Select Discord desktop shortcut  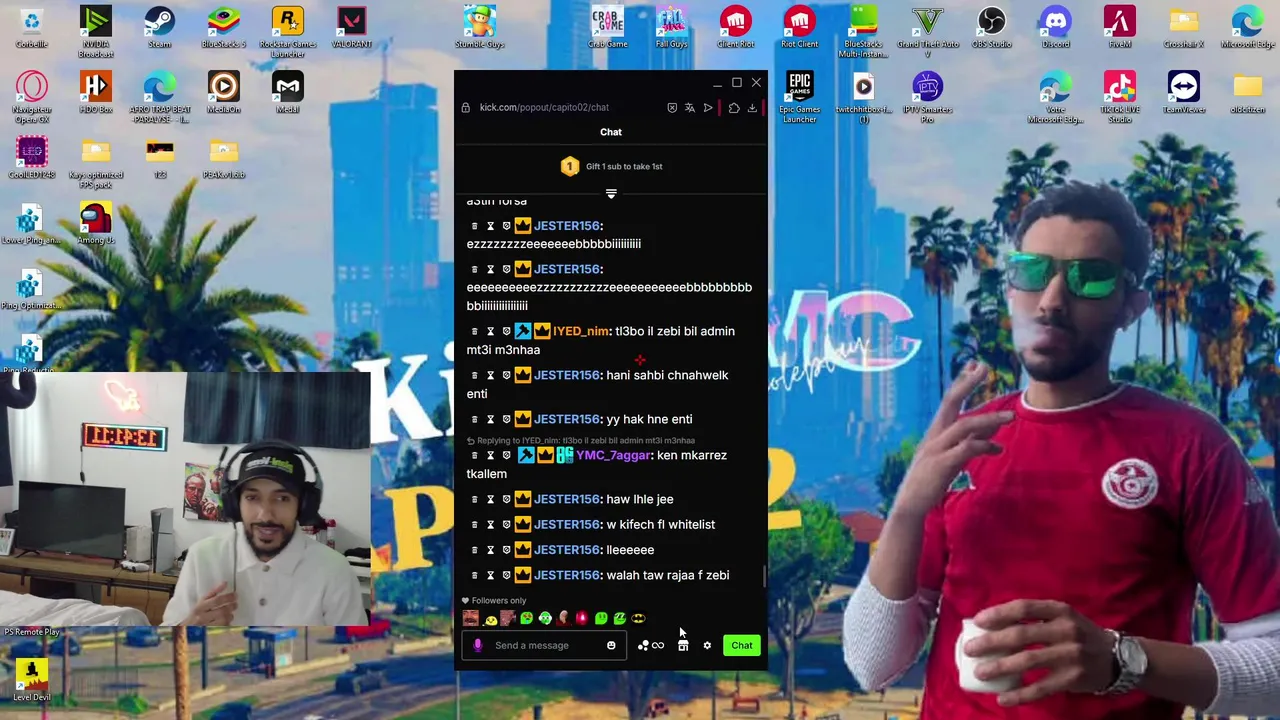(1055, 27)
